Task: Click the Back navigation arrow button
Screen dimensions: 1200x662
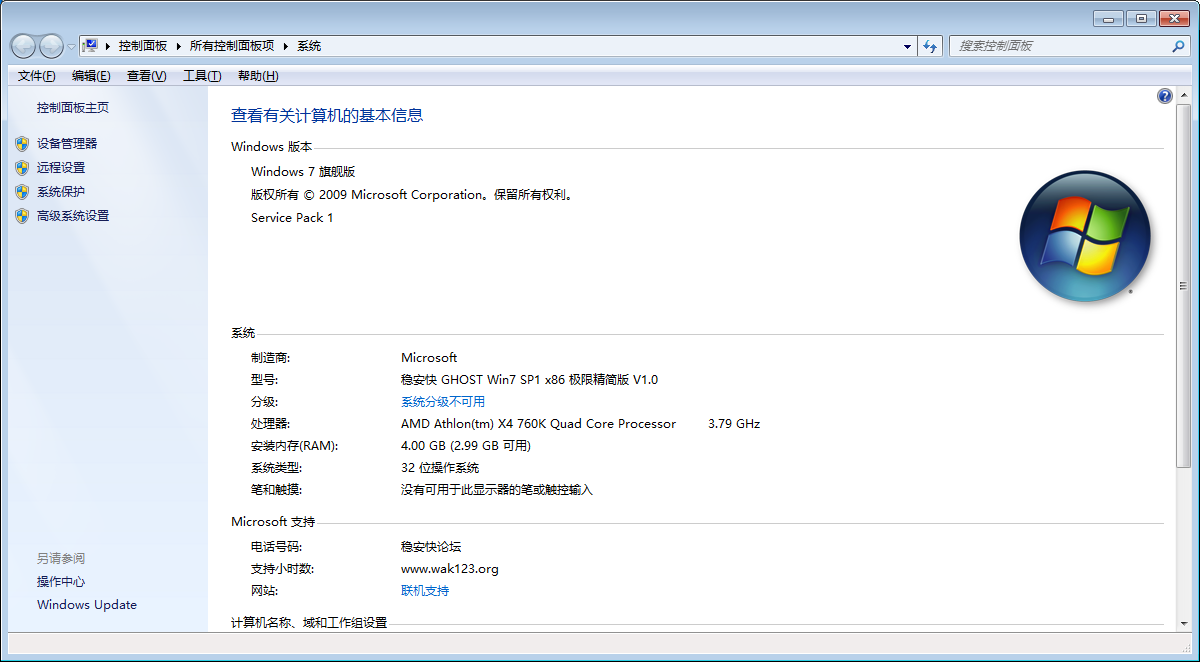Action: [24, 46]
